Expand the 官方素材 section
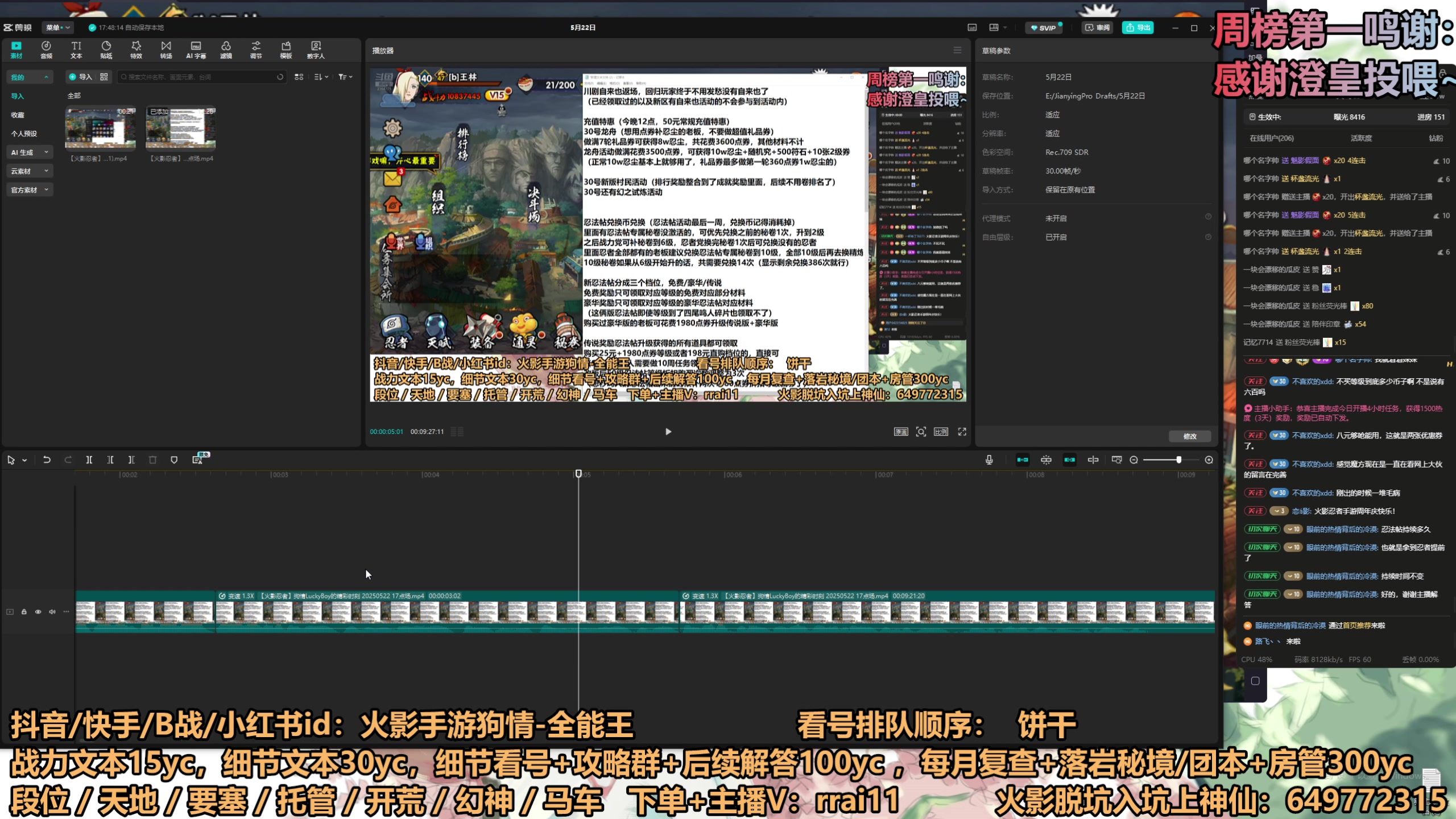This screenshot has width=1456, height=819. click(x=30, y=189)
